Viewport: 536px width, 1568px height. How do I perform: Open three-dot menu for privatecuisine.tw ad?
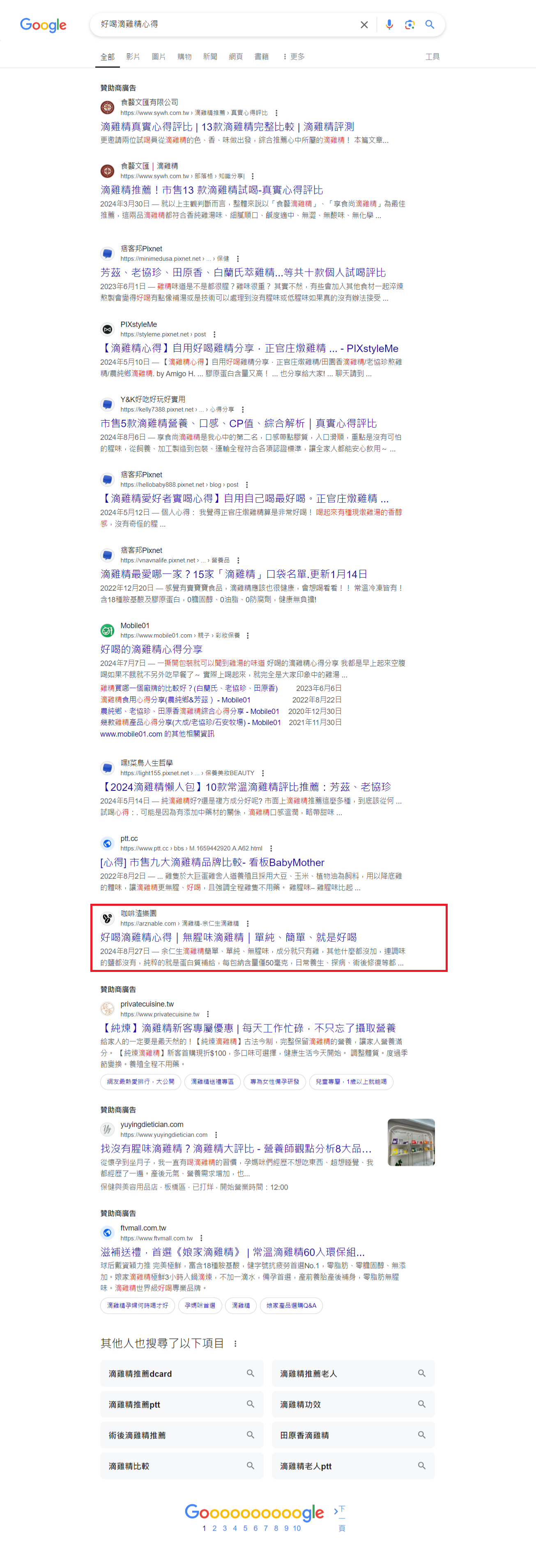[x=208, y=1014]
